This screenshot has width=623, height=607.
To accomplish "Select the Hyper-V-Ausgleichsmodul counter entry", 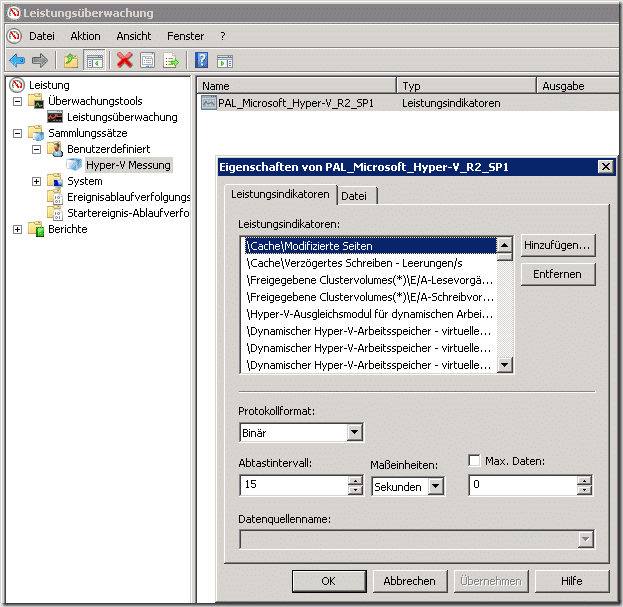I will (370, 314).
